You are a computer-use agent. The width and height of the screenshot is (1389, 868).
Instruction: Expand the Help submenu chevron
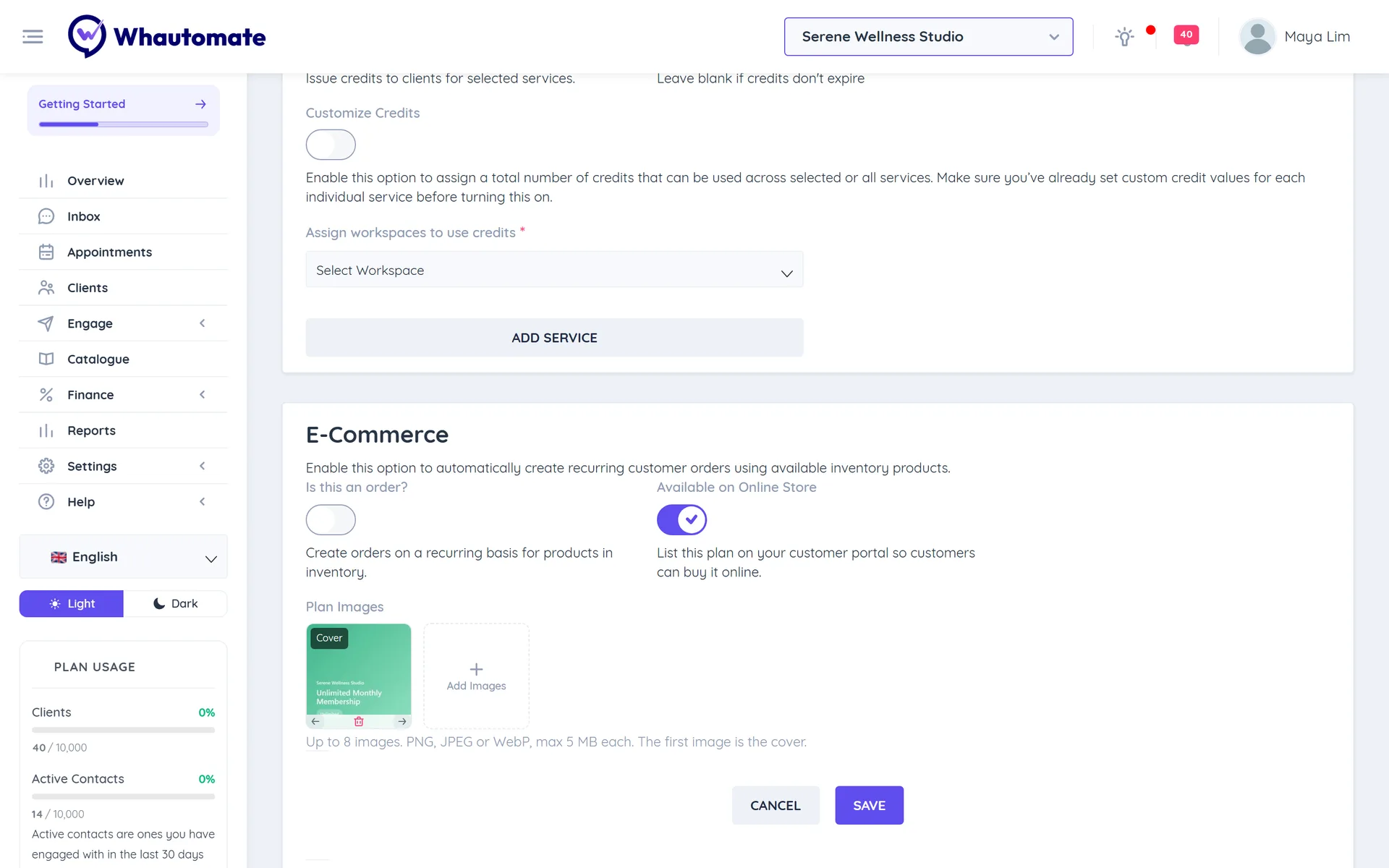click(203, 502)
